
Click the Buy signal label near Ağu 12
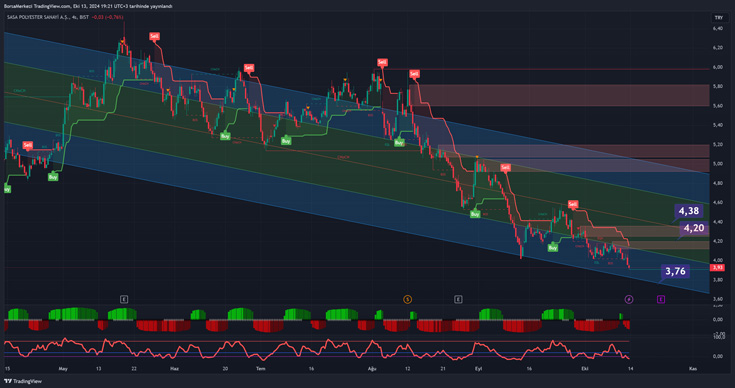click(399, 142)
